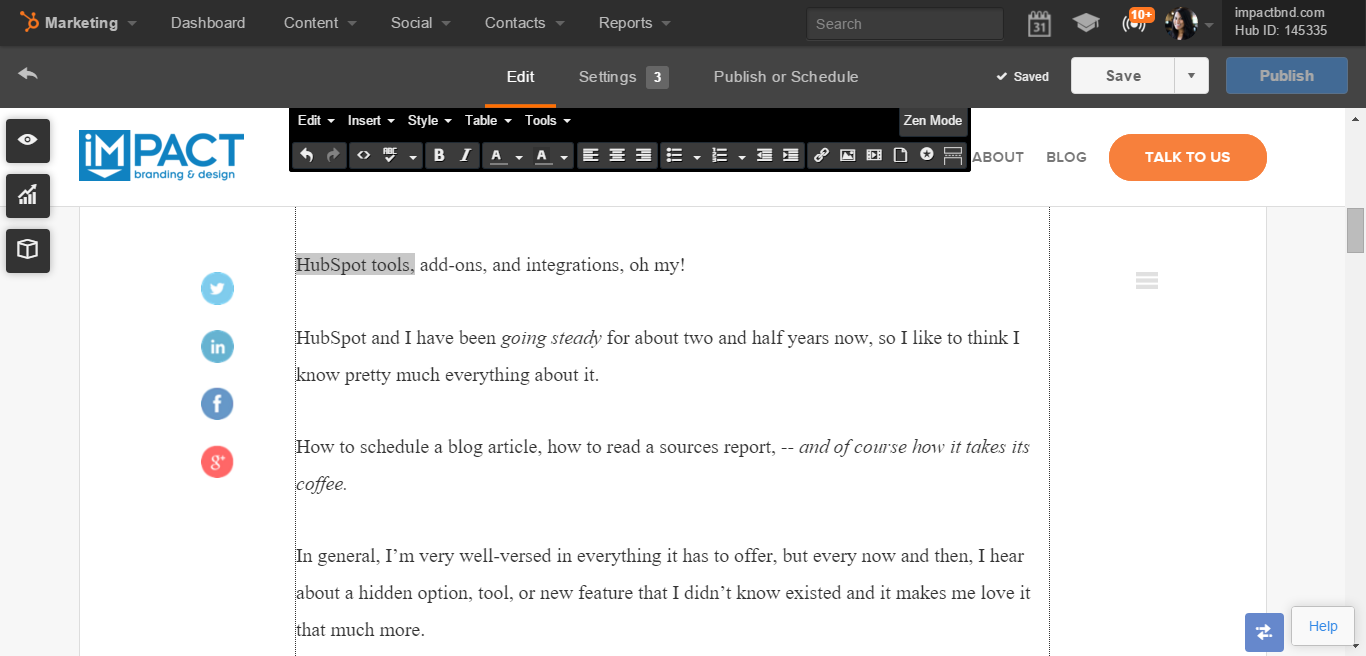Open the calendar icon in top bar
The width and height of the screenshot is (1366, 656).
click(x=1039, y=23)
